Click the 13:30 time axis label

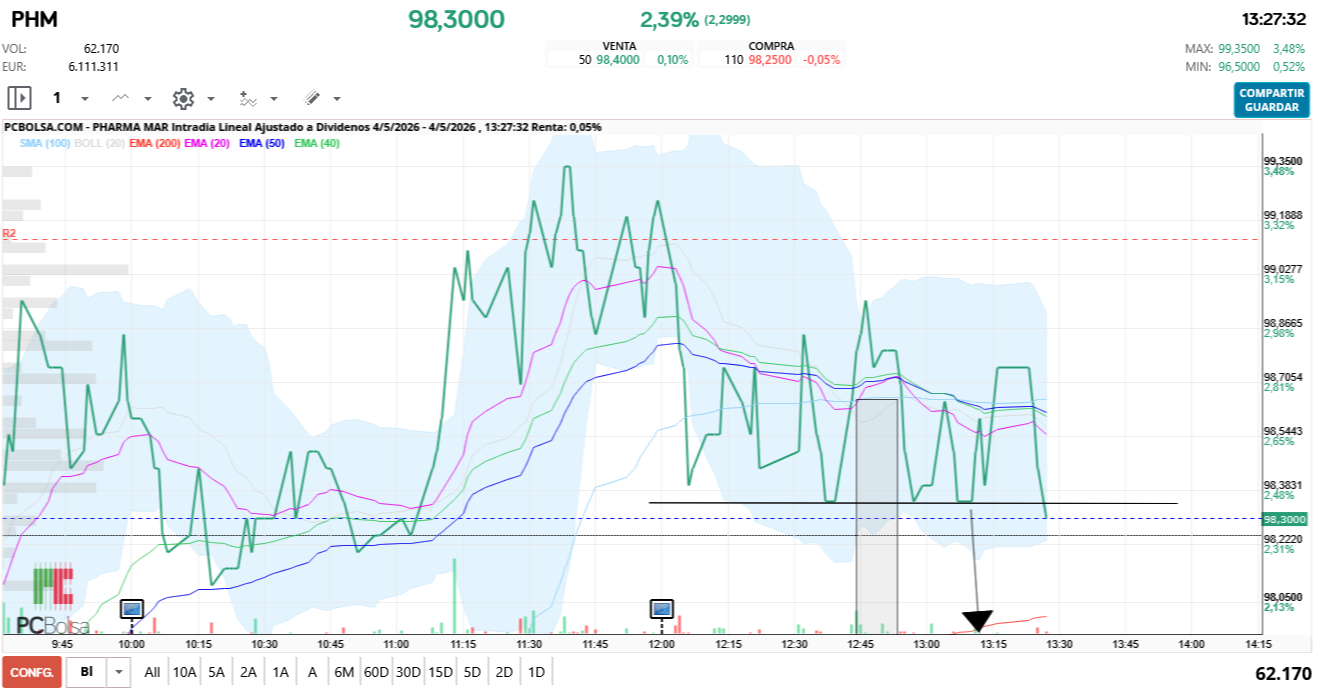coord(1059,644)
